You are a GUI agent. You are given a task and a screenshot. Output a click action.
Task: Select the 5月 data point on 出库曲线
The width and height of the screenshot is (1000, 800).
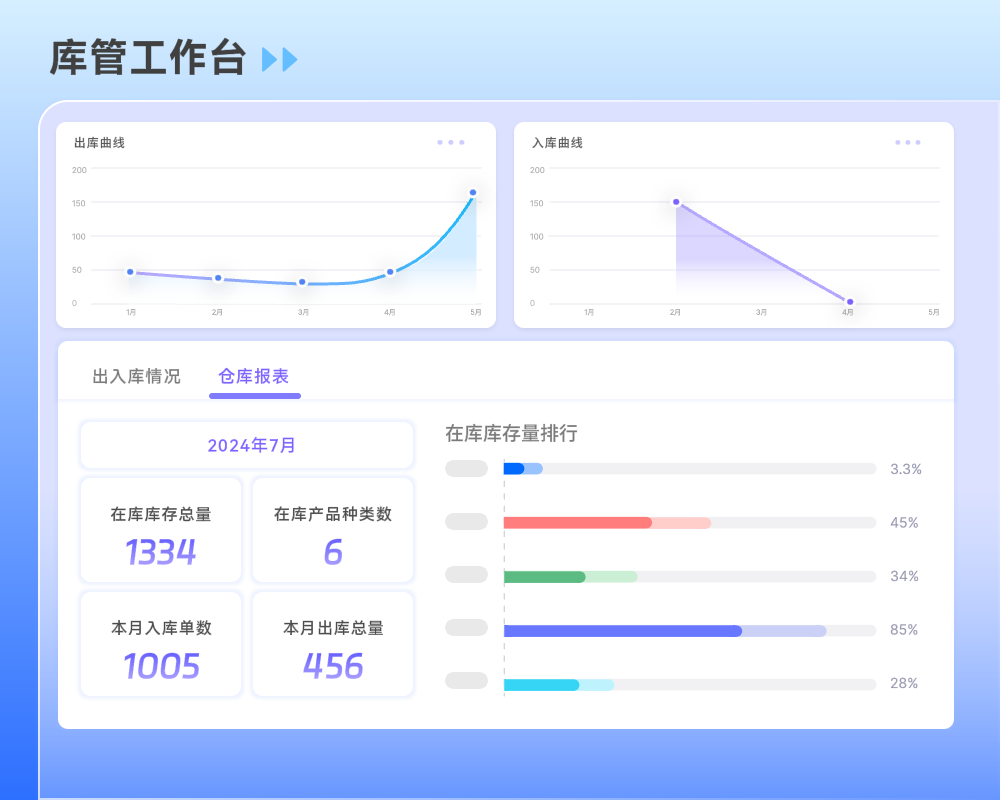pos(472,190)
